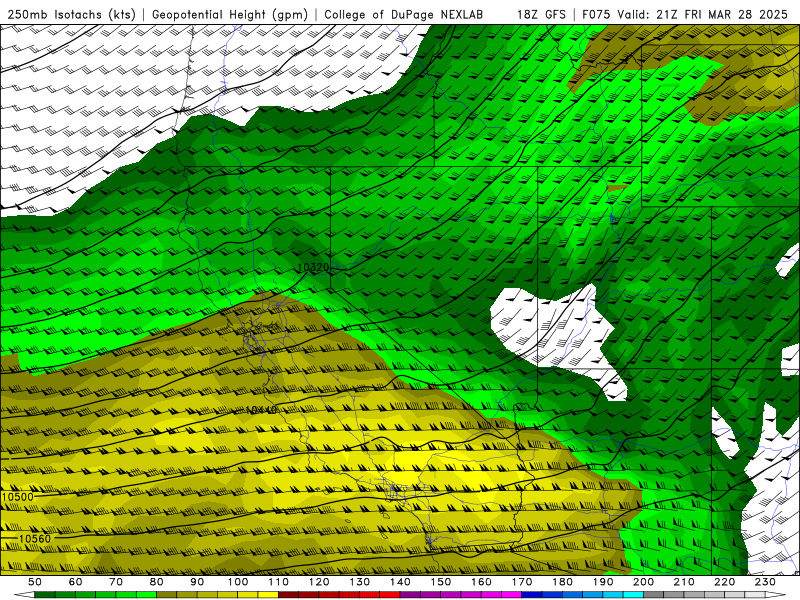Click the 180 knot color bar label
Screen dimensions: 800x600
(x=562, y=582)
